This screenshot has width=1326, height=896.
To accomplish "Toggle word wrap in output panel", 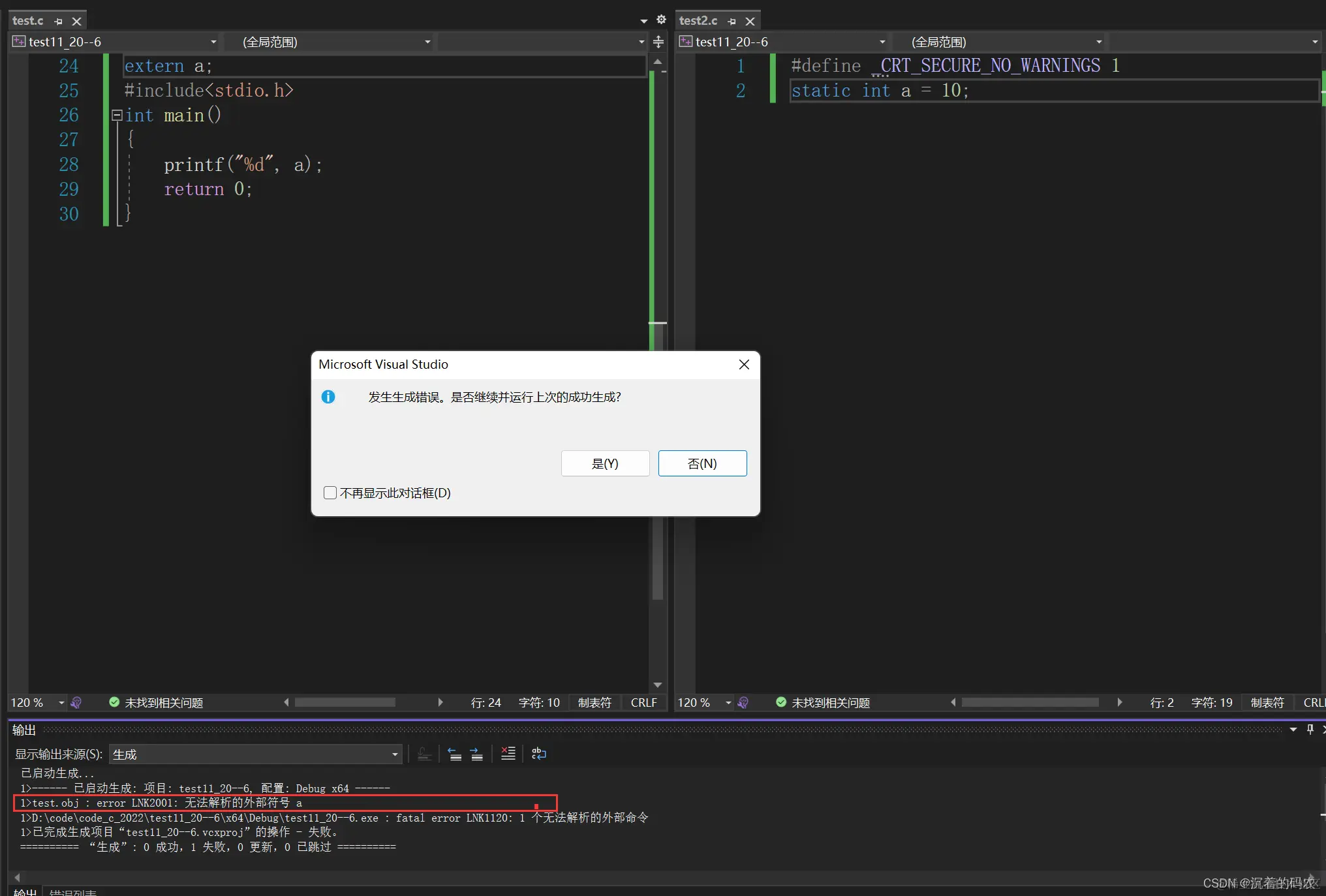I will click(x=538, y=754).
